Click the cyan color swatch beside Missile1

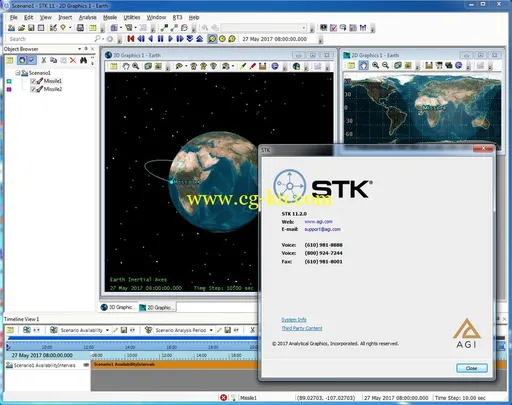click(x=9, y=81)
